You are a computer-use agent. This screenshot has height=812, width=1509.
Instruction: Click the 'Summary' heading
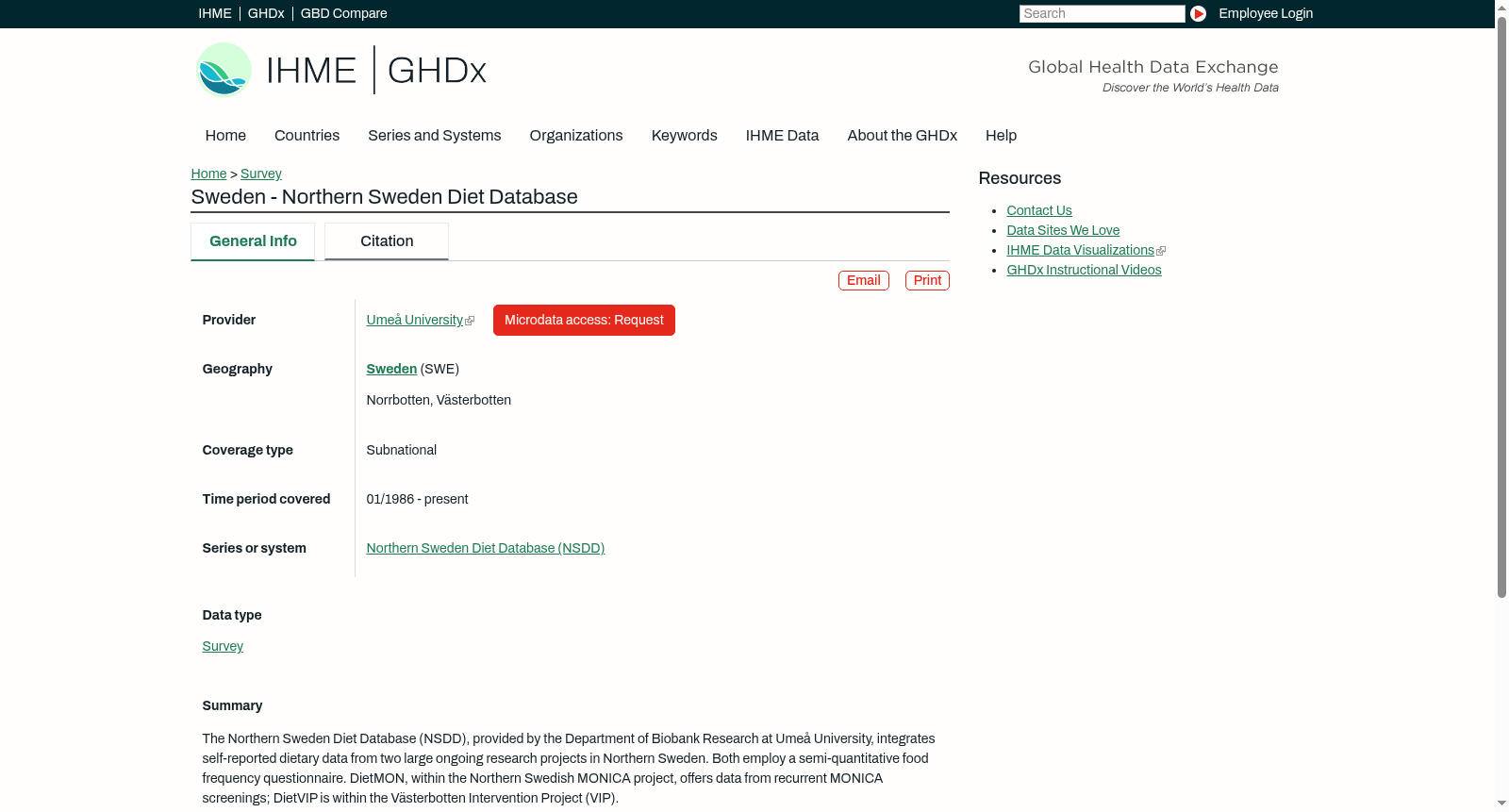232,705
